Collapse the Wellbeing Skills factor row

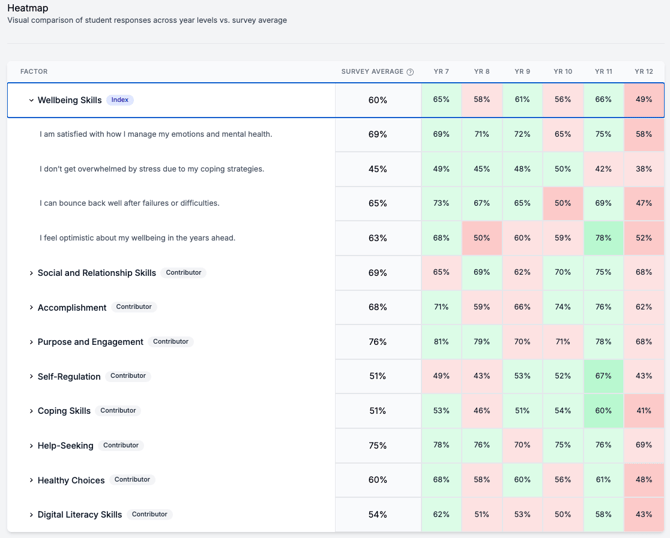point(31,100)
